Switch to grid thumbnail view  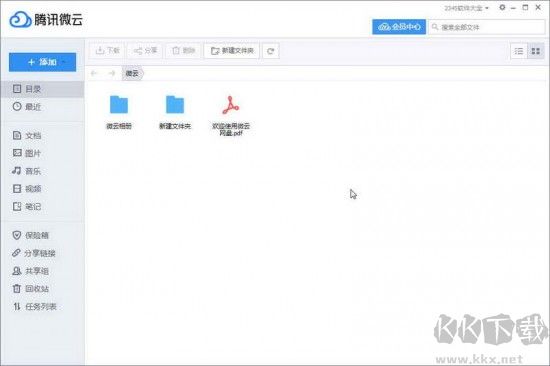(x=536, y=51)
